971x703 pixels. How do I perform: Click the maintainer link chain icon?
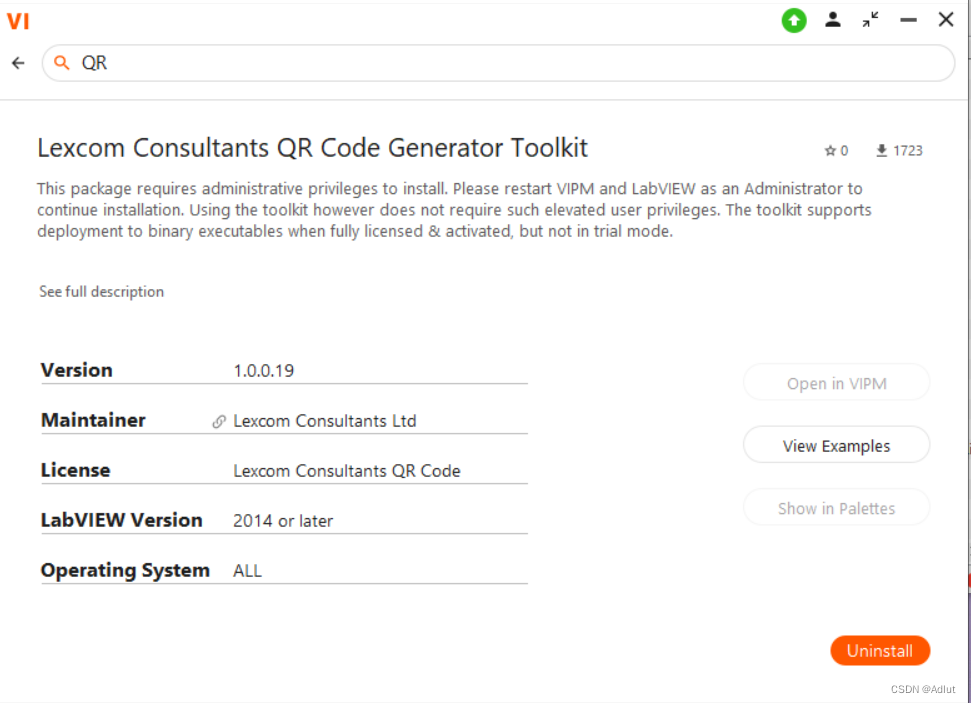coord(219,421)
